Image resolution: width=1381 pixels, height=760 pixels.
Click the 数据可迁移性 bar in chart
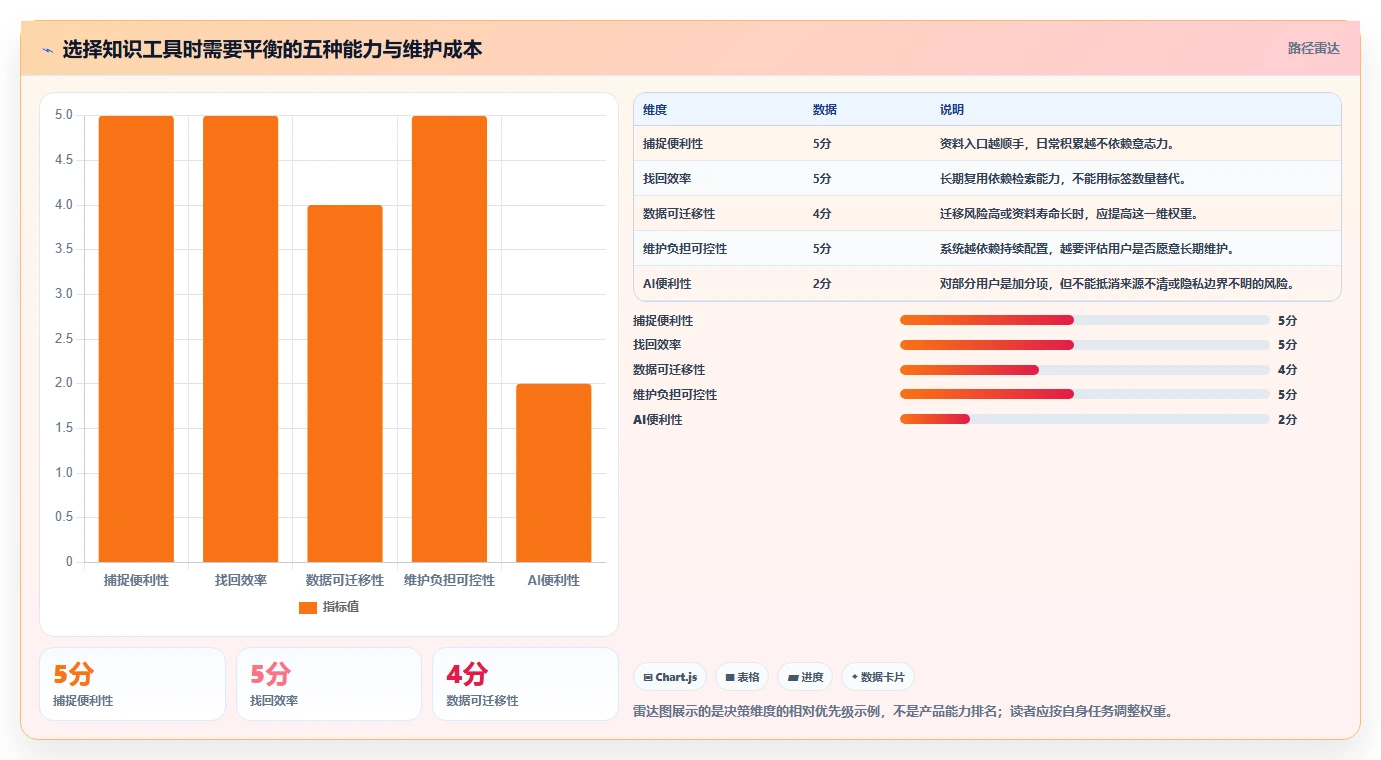(345, 383)
